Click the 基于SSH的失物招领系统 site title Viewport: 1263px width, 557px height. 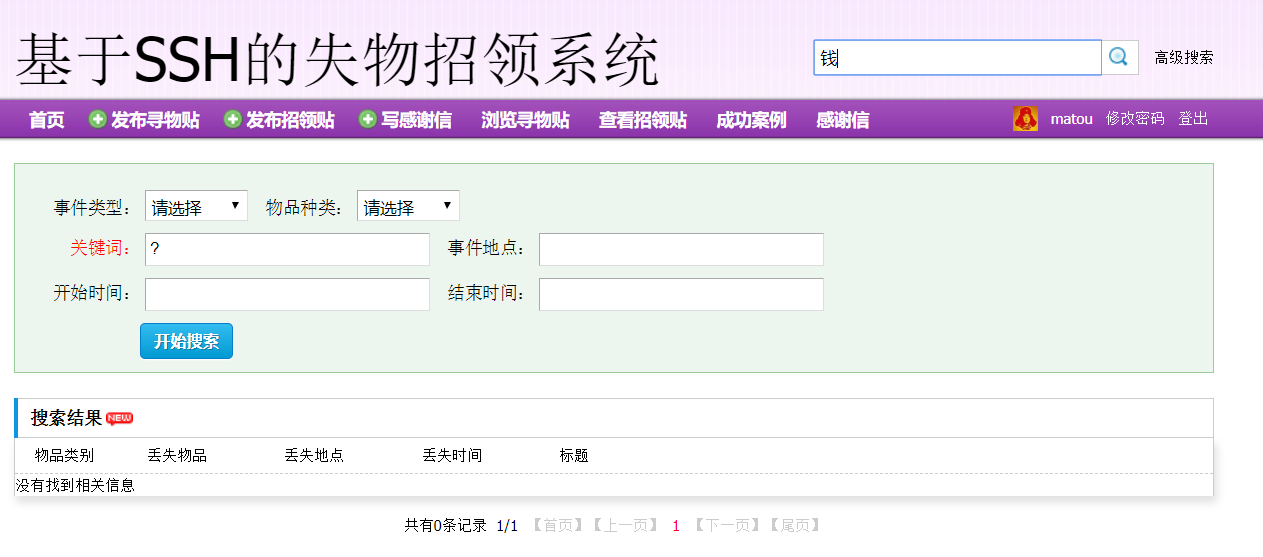[x=337, y=61]
